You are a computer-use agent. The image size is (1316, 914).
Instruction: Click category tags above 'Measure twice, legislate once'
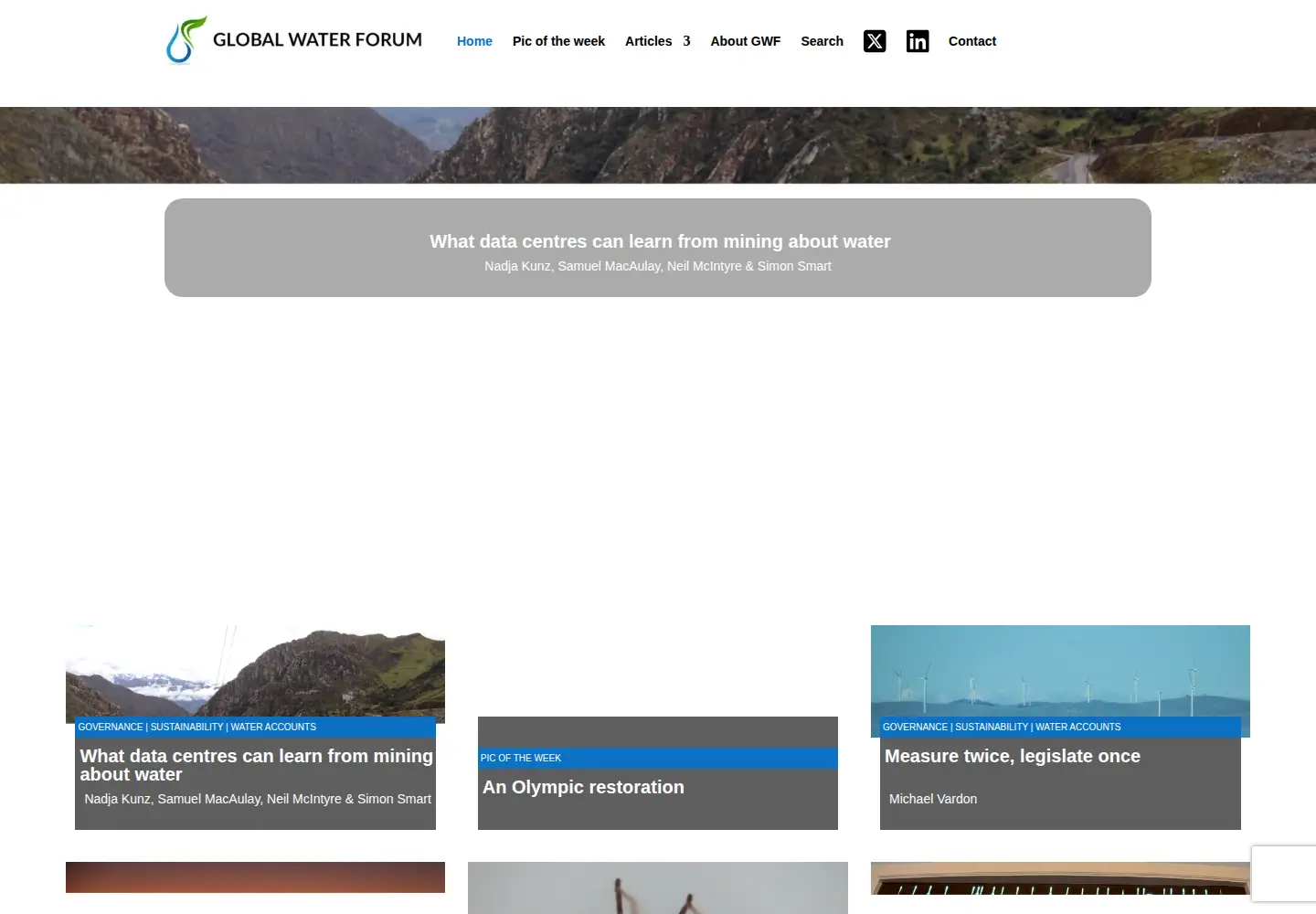click(1002, 727)
